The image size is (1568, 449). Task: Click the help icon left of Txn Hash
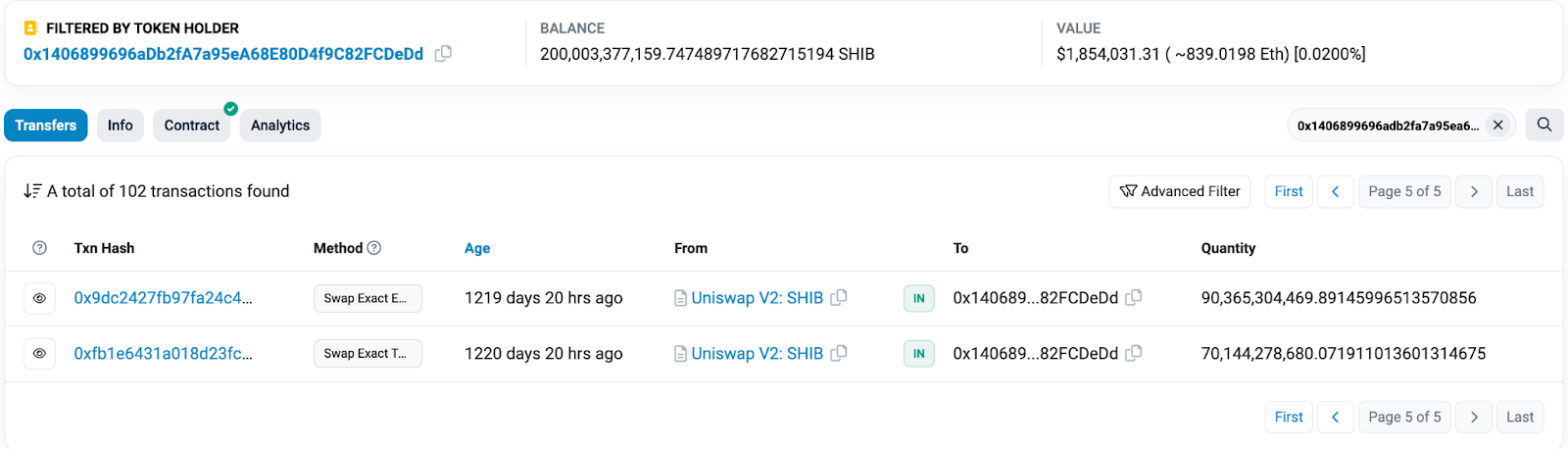(39, 248)
